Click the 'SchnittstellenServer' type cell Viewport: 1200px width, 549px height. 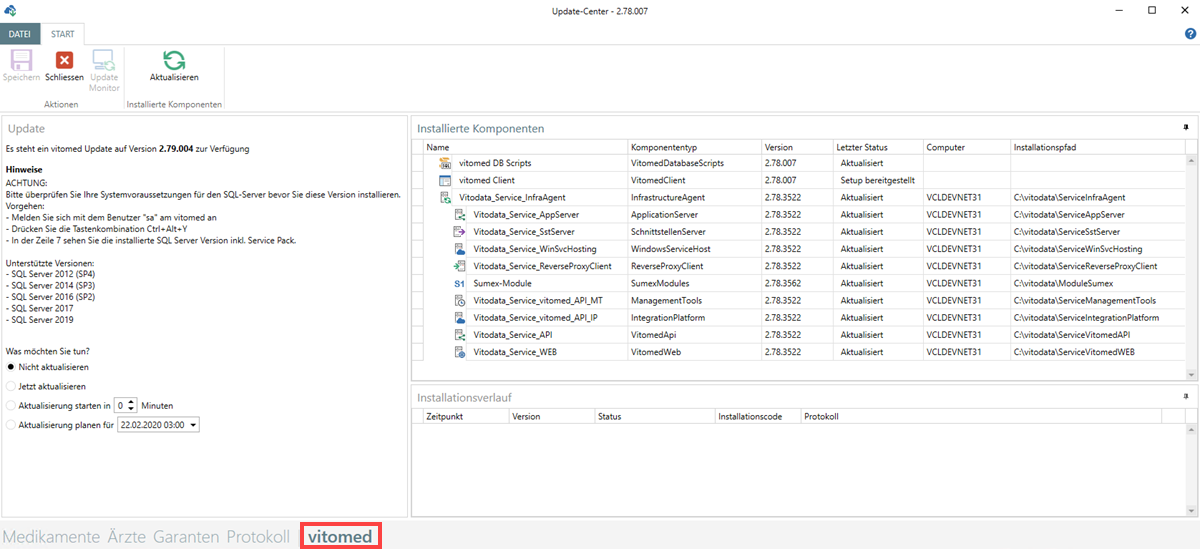[x=694, y=232]
